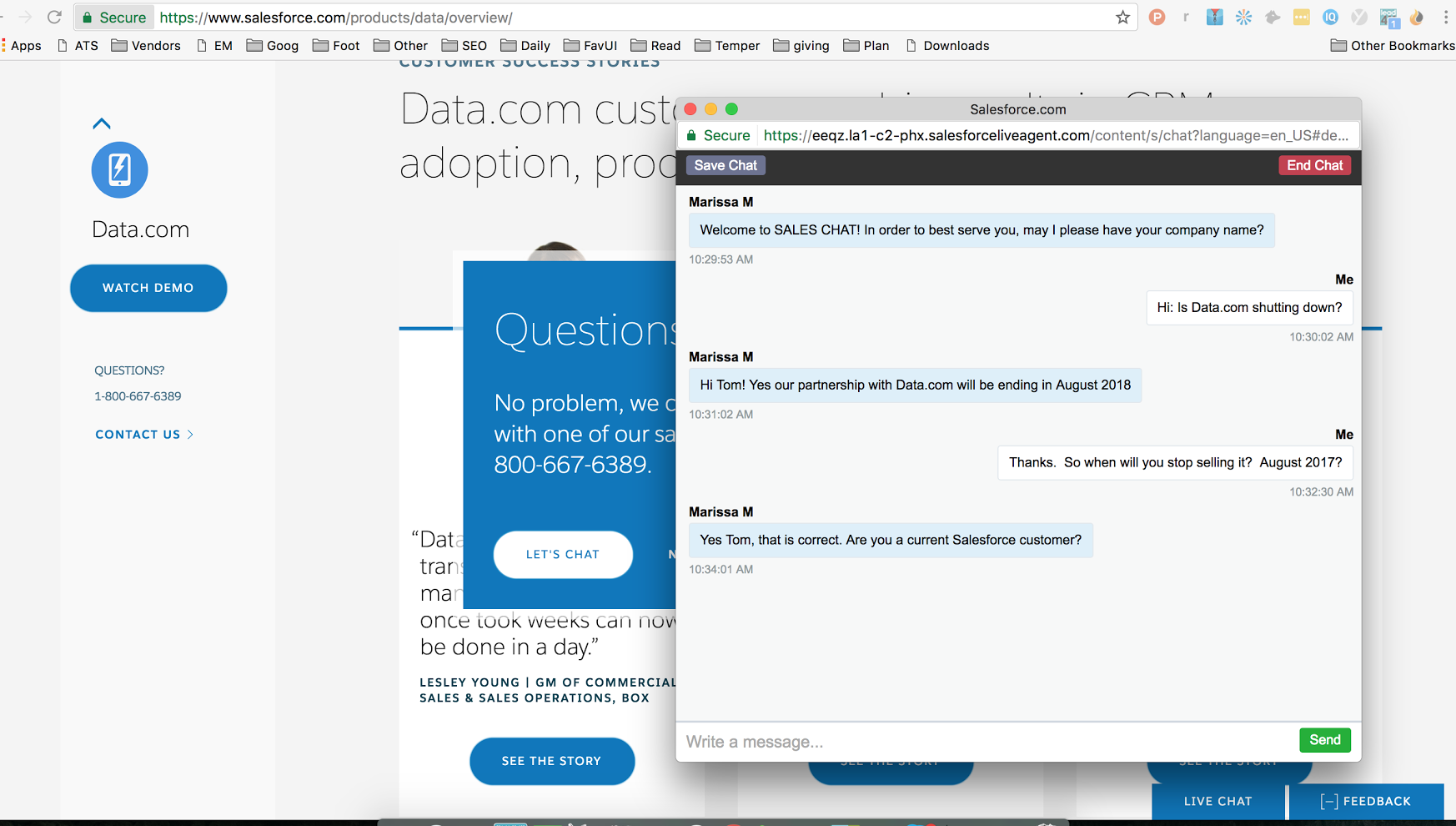Click the LET'S CHAT button
The height and width of the screenshot is (826, 1456).
[x=563, y=554]
